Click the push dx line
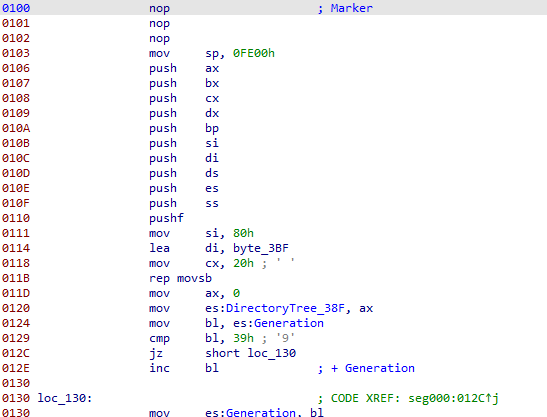Screen dimensions: 547x417 click(184, 113)
